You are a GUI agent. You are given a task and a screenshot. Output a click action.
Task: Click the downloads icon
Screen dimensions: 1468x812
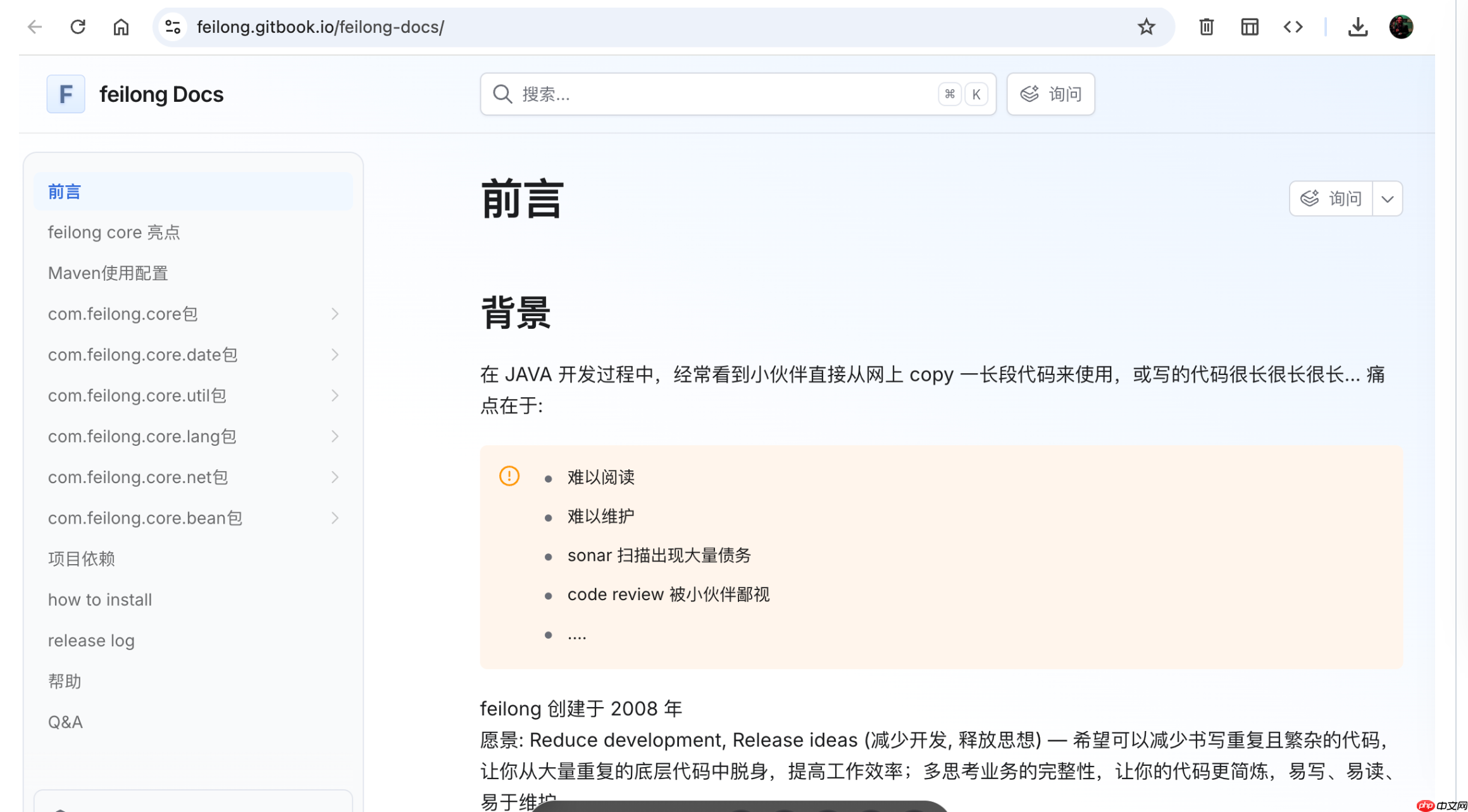point(1358,27)
